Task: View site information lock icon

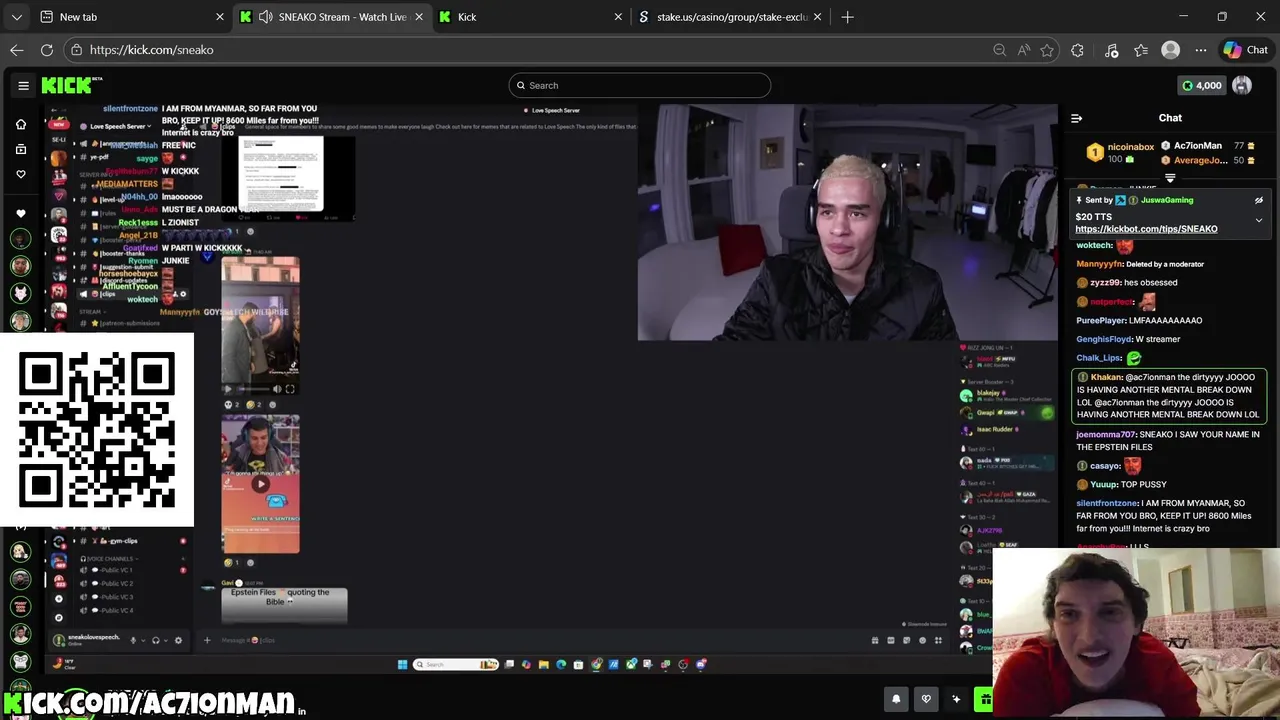Action: click(x=77, y=49)
